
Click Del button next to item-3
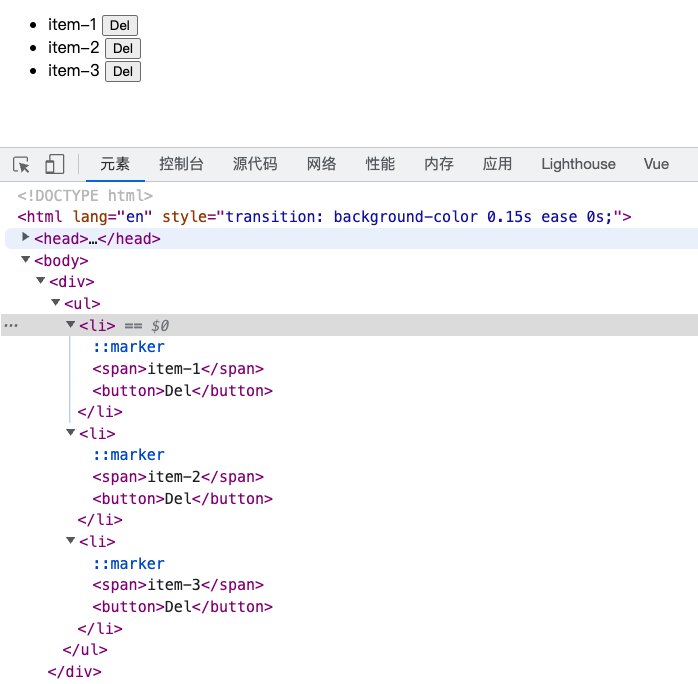coord(123,72)
